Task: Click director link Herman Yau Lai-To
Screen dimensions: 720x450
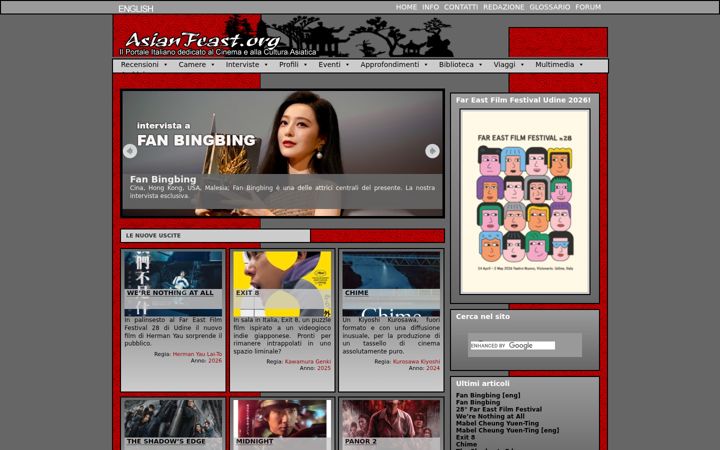Action: pyautogui.click(x=197, y=354)
